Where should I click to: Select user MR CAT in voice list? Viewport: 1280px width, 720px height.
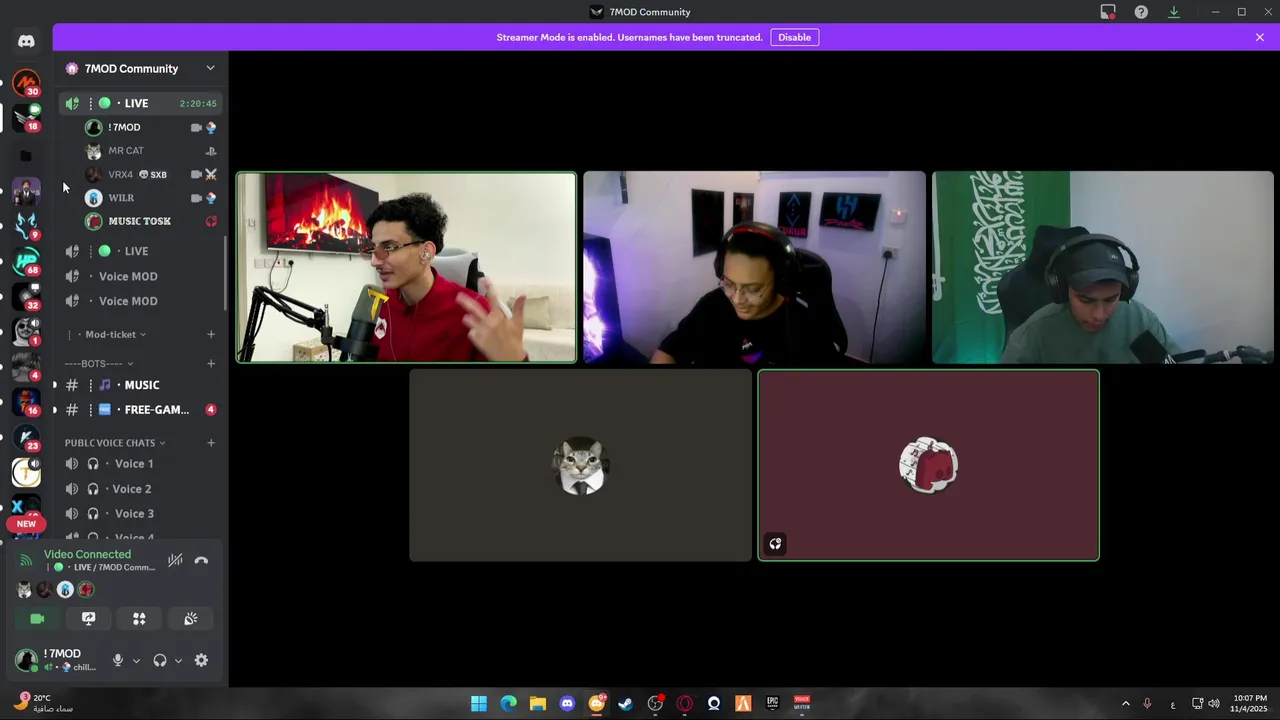point(150,151)
